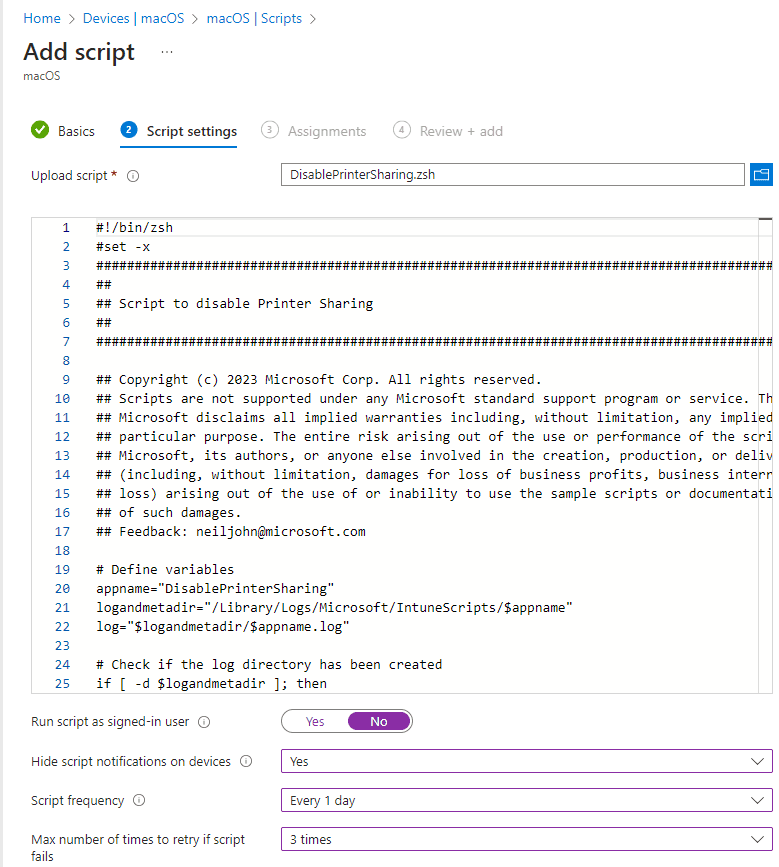Click the step 3 Assignments circle
The width and height of the screenshot is (779, 867).
(x=269, y=130)
